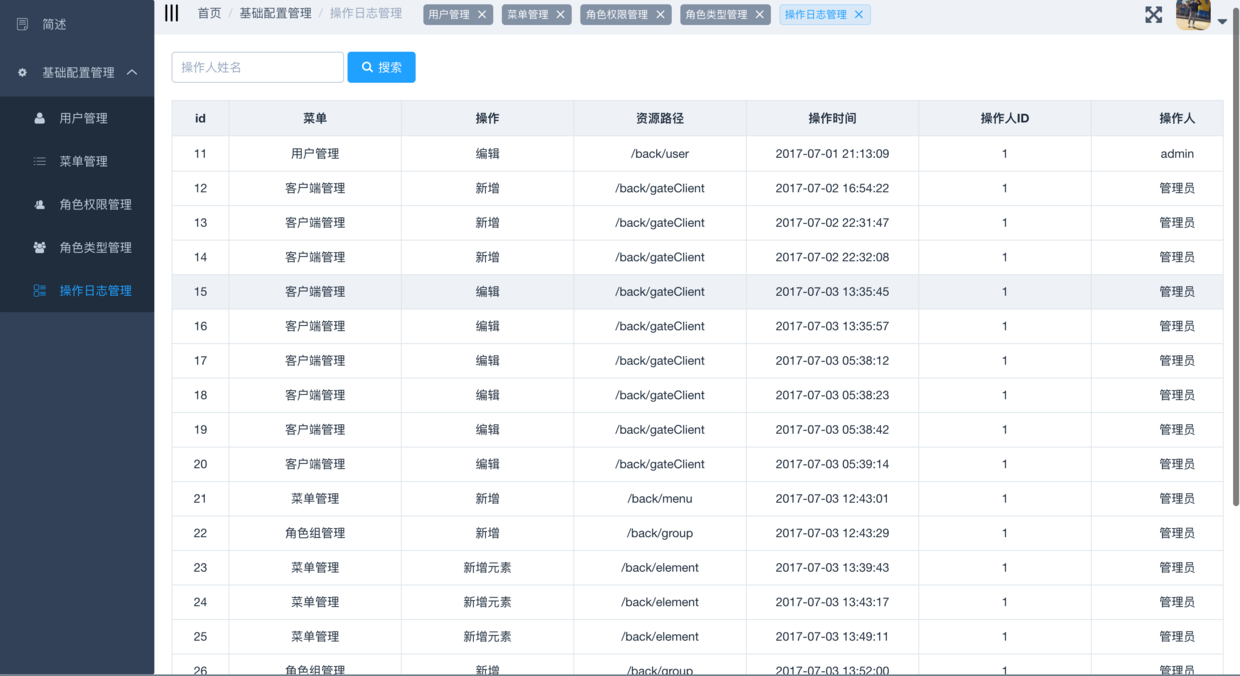Viewport: 1240px width, 676px height.
Task: Close the 操作日志管理 tab
Action: click(859, 14)
